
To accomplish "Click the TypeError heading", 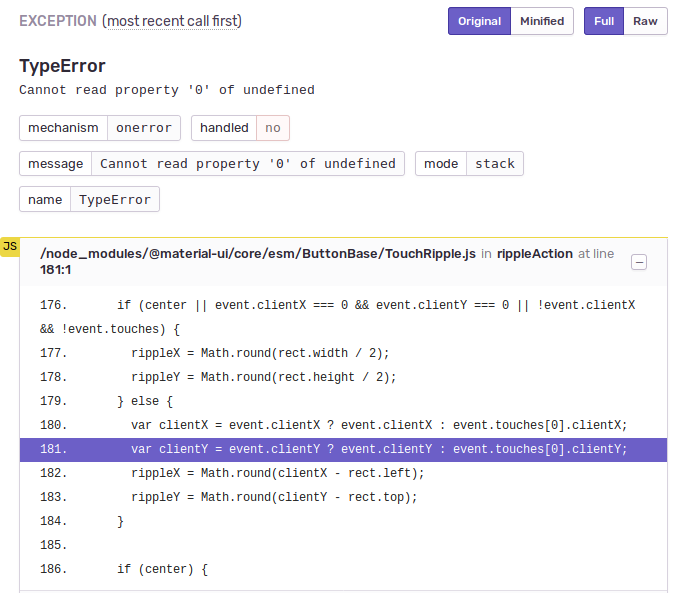I will click(62, 66).
